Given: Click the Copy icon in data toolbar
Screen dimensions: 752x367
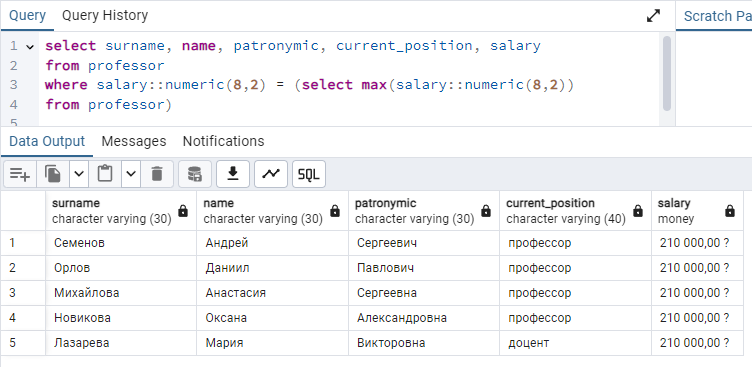Looking at the screenshot, I should pos(53,174).
